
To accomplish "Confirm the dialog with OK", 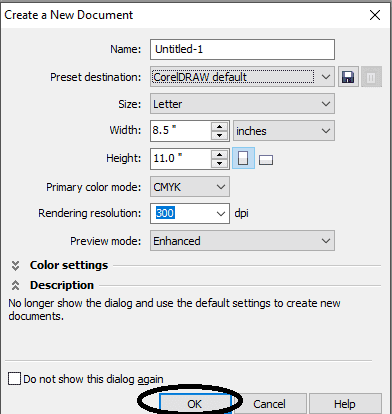I will tap(195, 404).
